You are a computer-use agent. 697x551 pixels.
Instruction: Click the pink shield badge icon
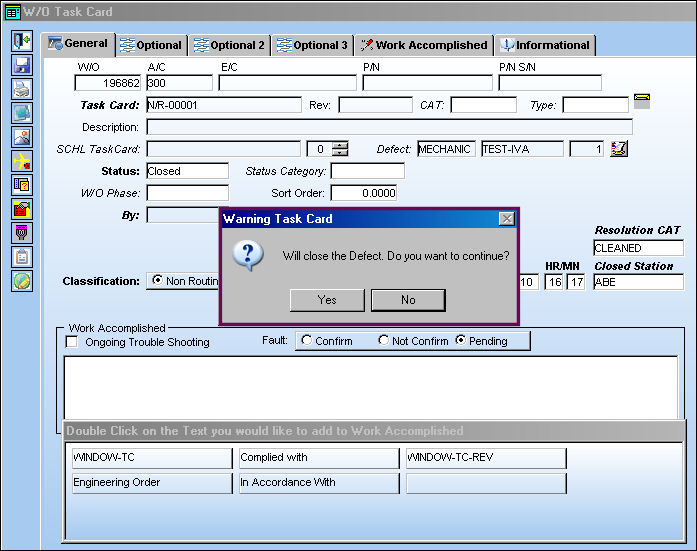(x=22, y=233)
